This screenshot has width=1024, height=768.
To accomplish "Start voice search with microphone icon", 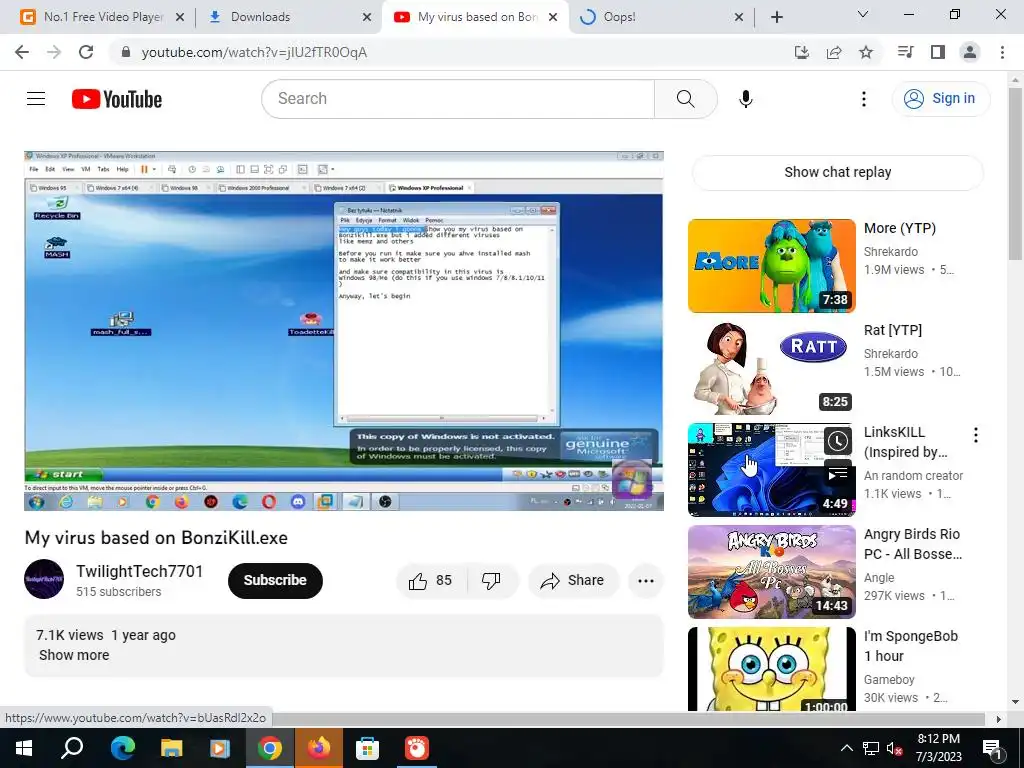I will [x=746, y=99].
